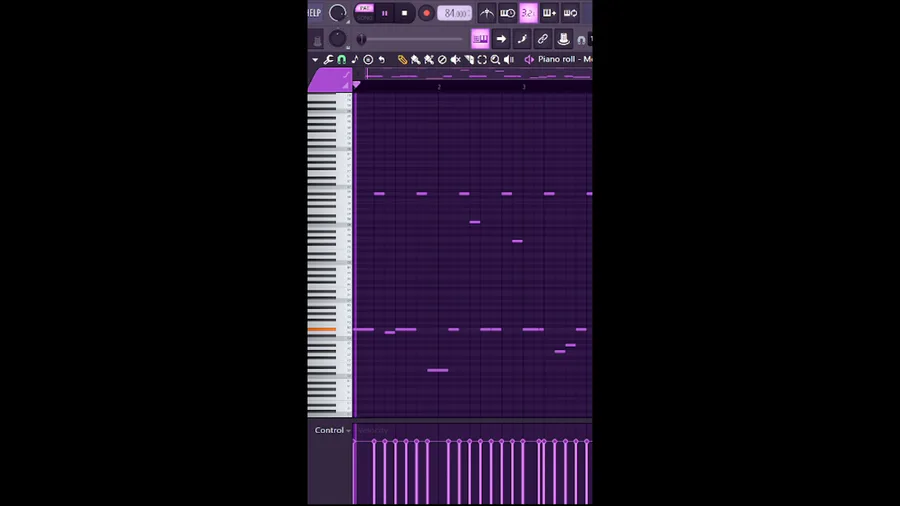Click small triangle below master volume knob
This screenshot has width=900, height=506.
point(348,22)
